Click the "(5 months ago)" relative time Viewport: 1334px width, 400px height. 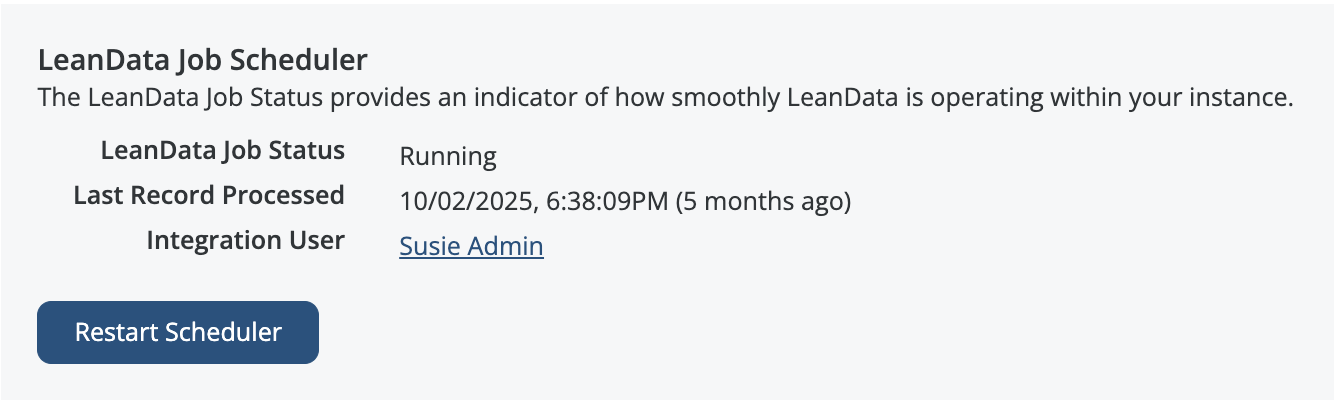click(763, 202)
